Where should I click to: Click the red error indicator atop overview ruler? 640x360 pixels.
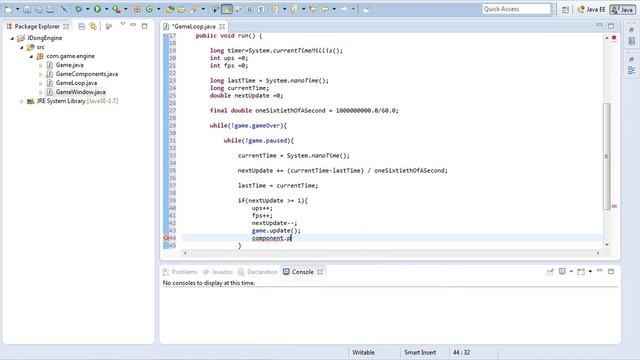(614, 38)
